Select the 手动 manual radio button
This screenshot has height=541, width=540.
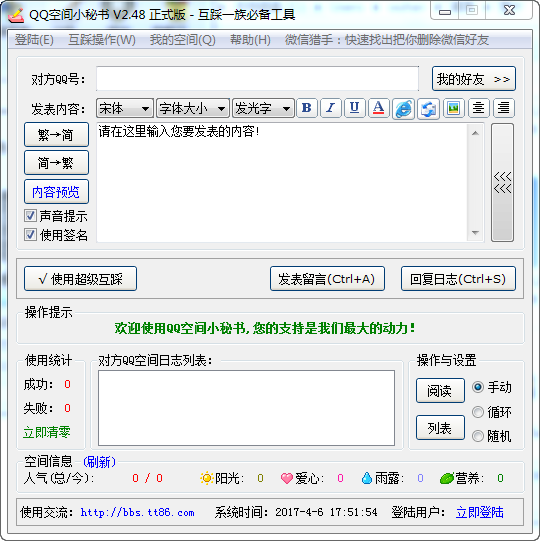(x=478, y=387)
